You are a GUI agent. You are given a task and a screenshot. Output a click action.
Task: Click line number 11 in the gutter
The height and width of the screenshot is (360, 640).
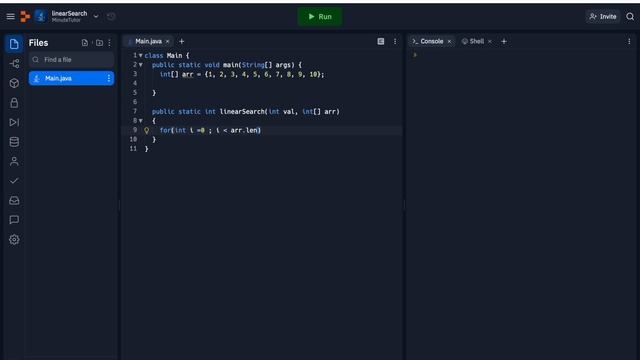click(133, 149)
